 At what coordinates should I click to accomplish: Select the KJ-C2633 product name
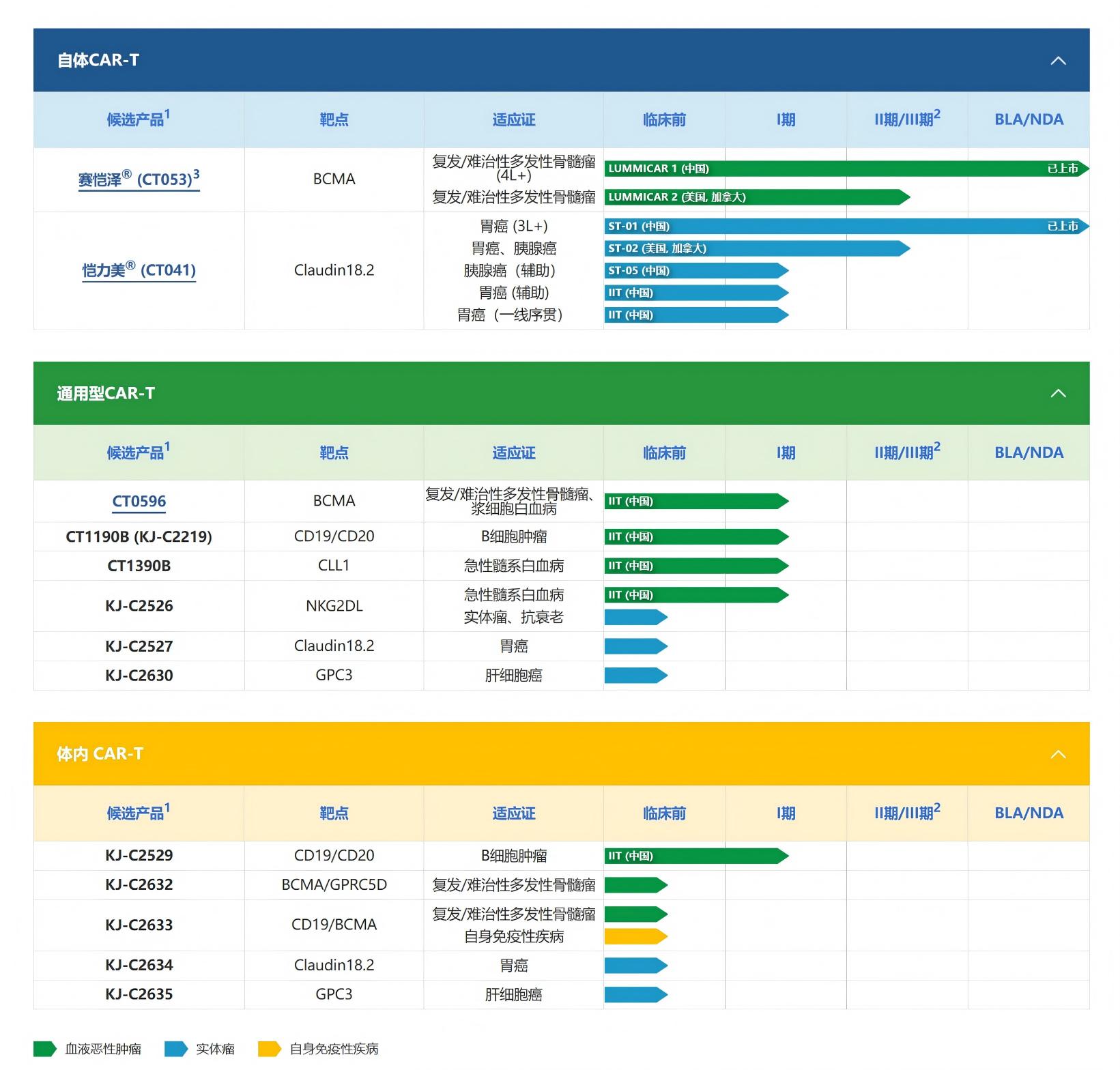pos(139,925)
